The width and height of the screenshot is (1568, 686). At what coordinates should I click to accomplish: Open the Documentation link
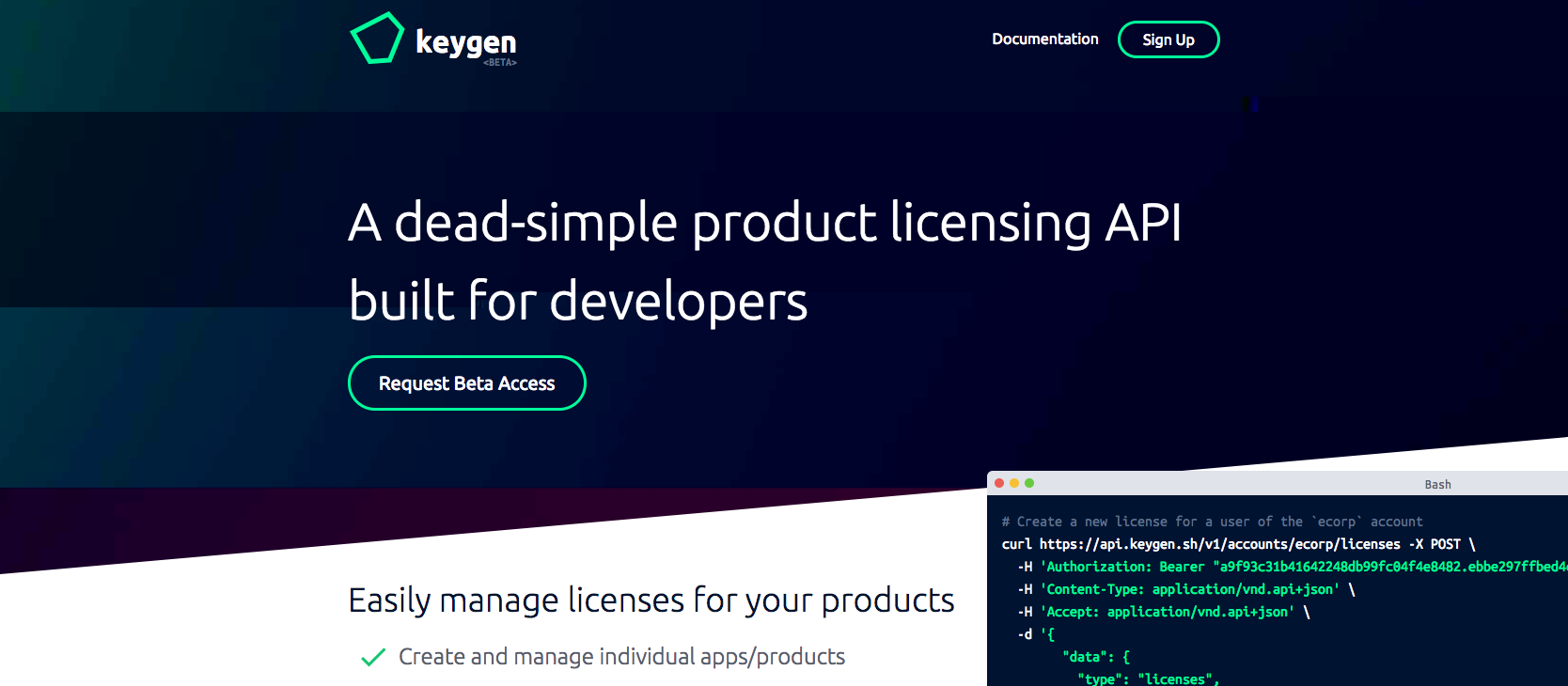pos(1045,39)
